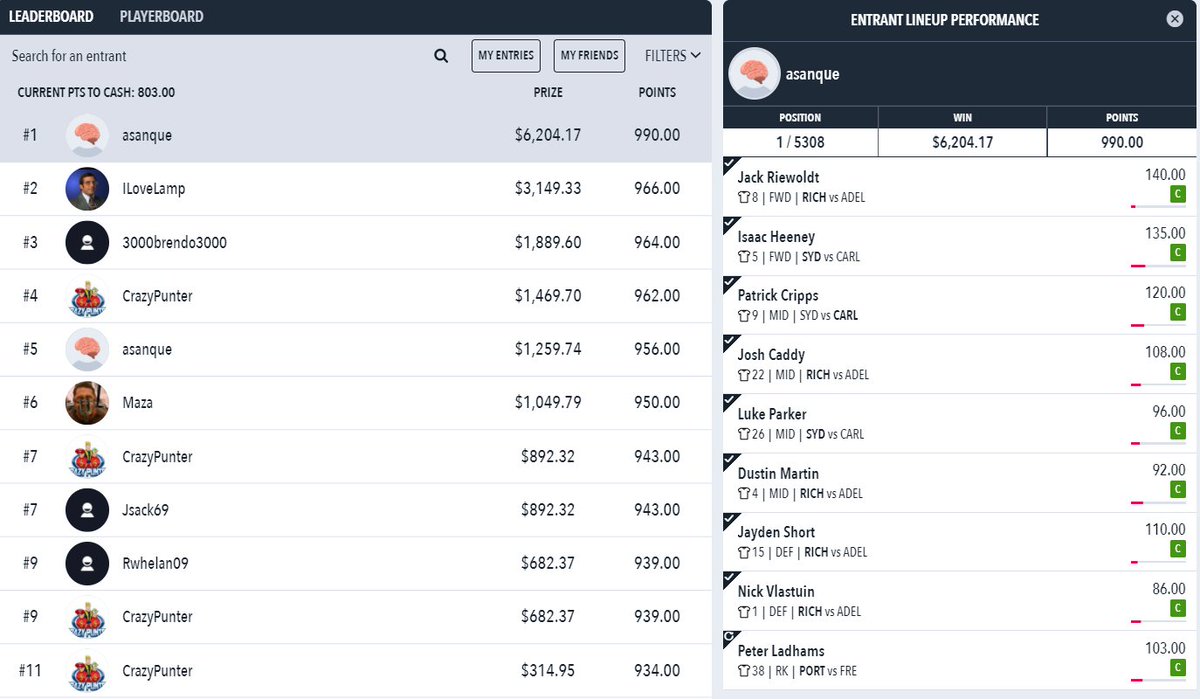The image size is (1200, 699).
Task: Click Jack Riewoldt player name
Action: click(779, 178)
